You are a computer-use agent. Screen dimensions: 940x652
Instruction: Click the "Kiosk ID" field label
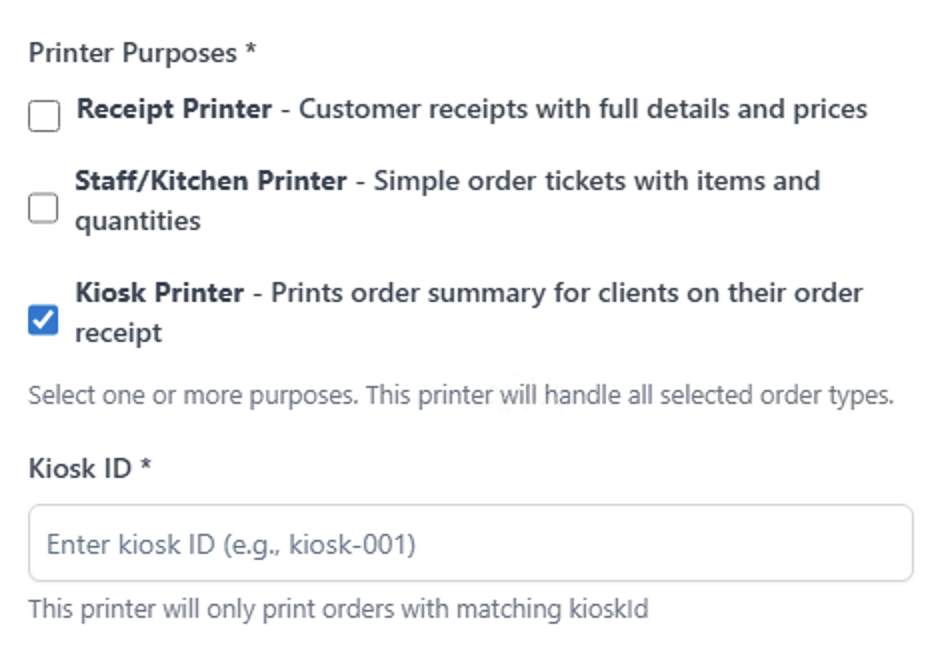click(80, 468)
